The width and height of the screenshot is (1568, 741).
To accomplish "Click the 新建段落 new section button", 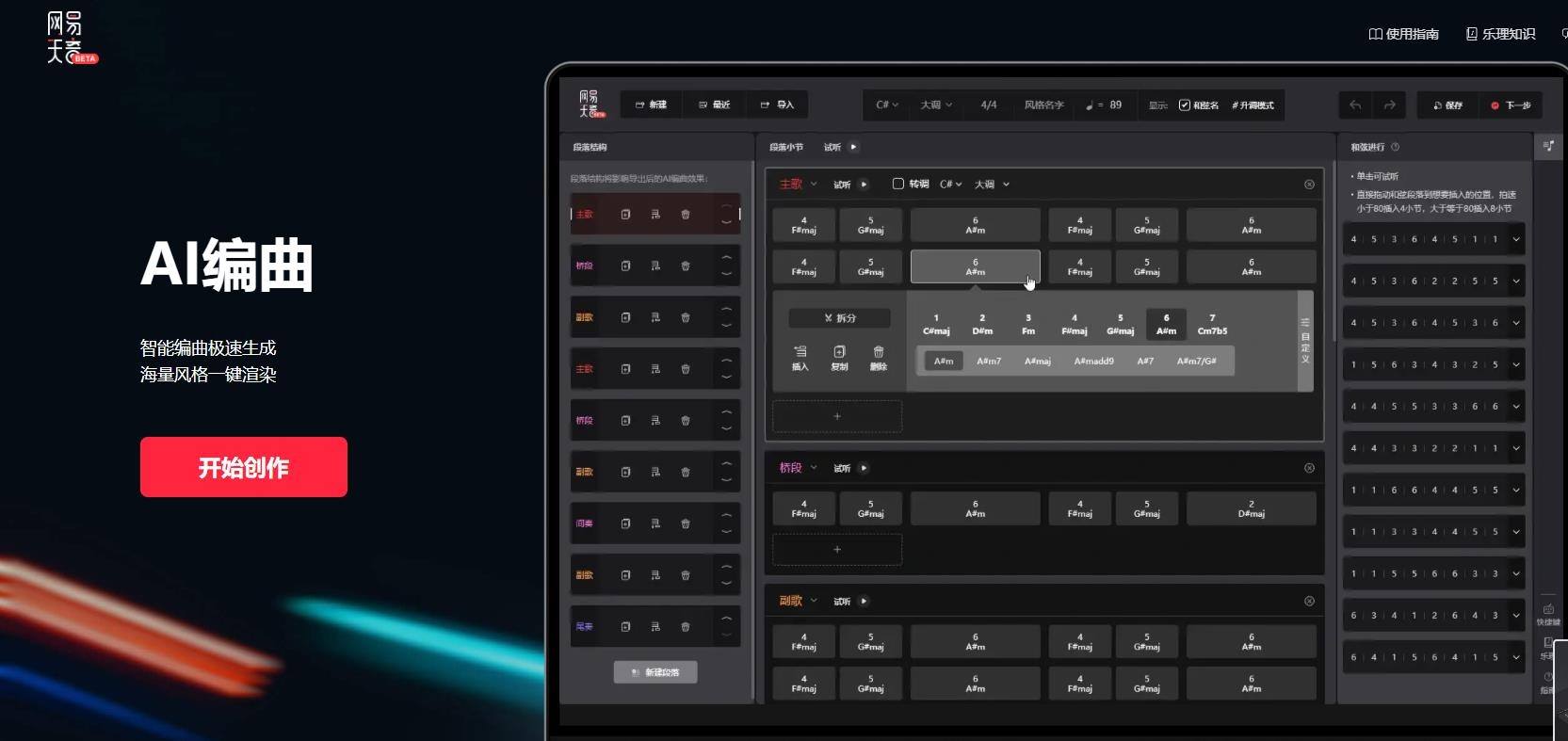I will [x=655, y=672].
